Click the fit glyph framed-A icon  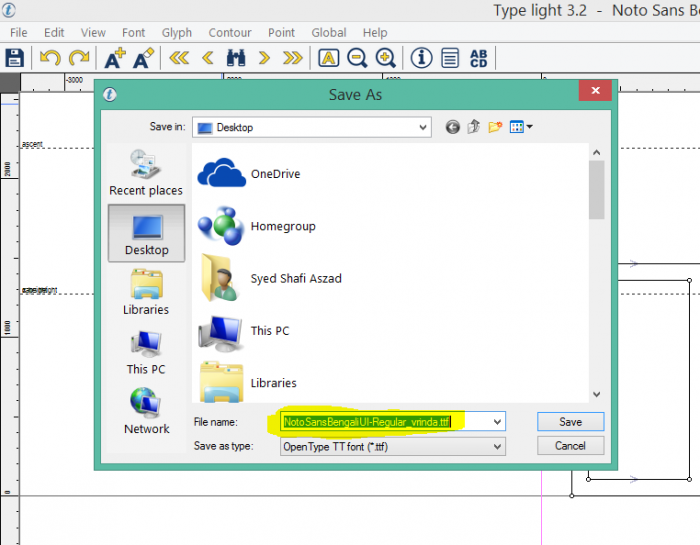pos(329,58)
